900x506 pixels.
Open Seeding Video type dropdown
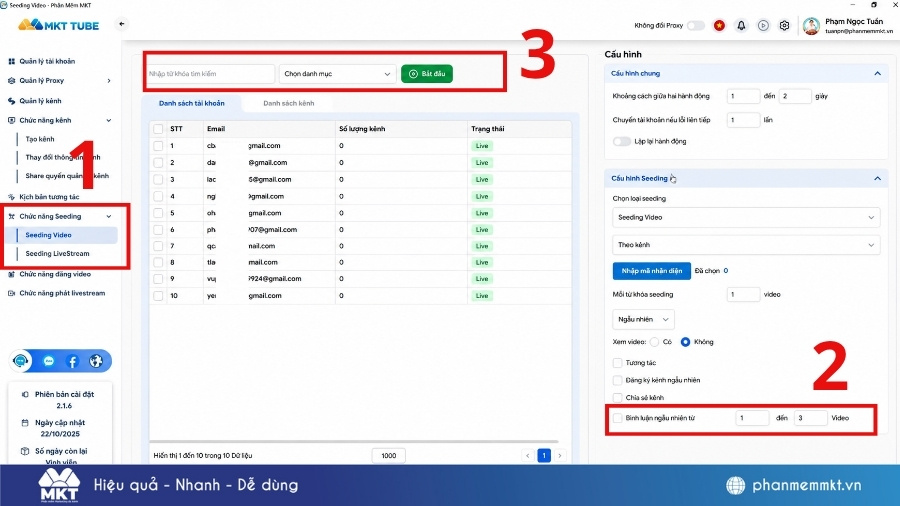tap(746, 217)
